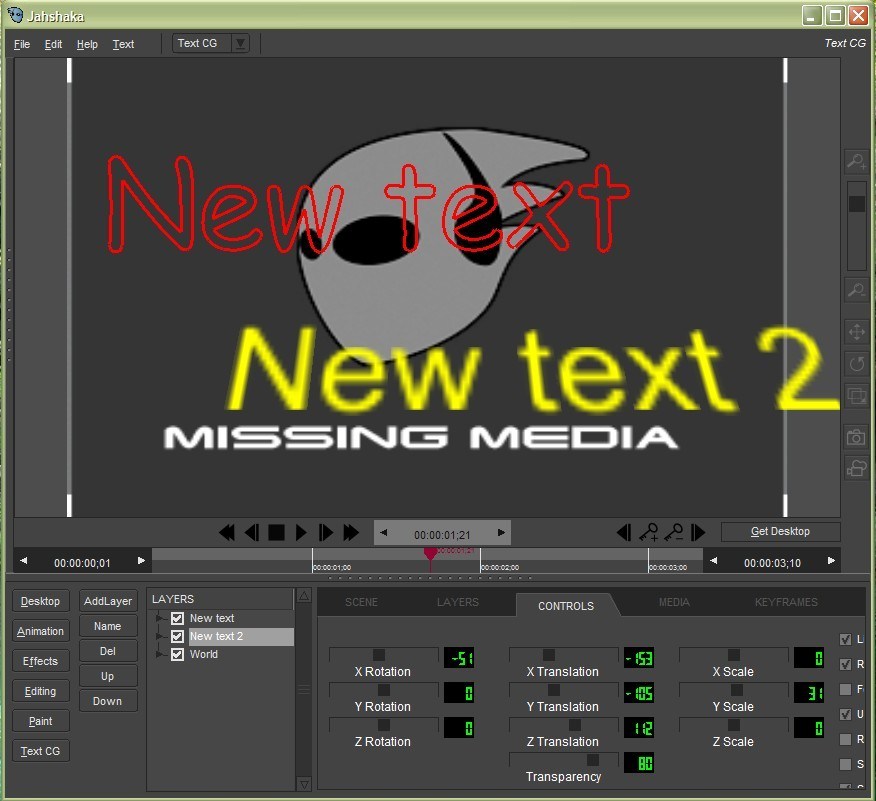Expand the World layer tree arrow

160,654
